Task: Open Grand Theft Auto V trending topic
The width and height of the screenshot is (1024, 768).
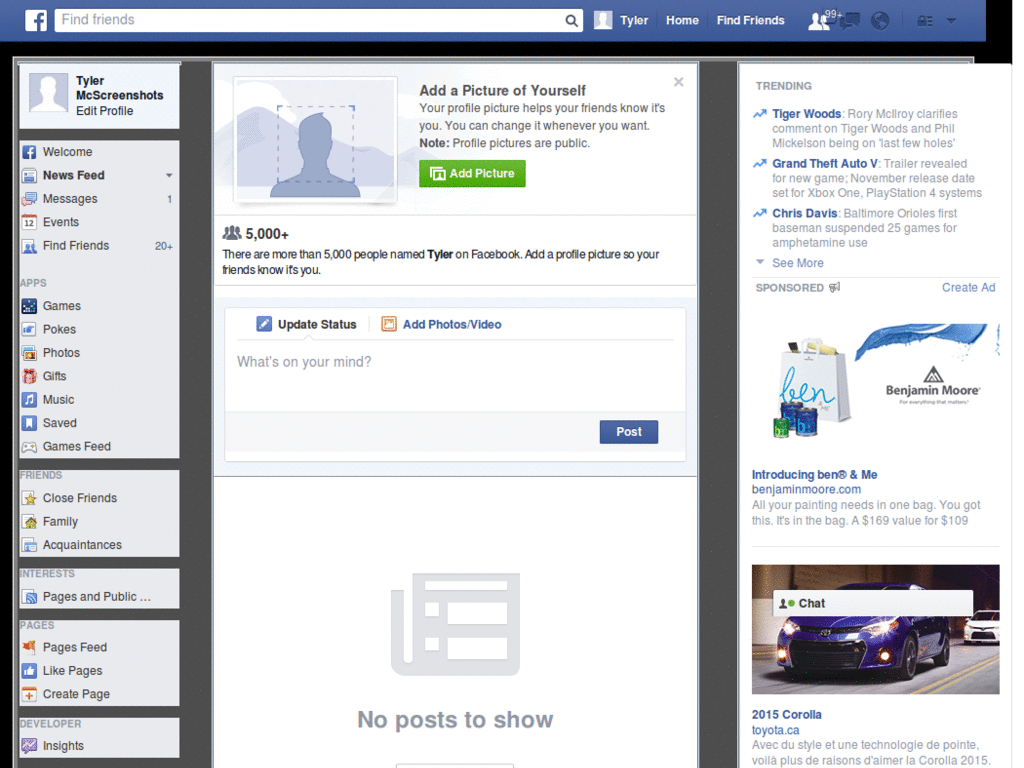Action: point(825,163)
